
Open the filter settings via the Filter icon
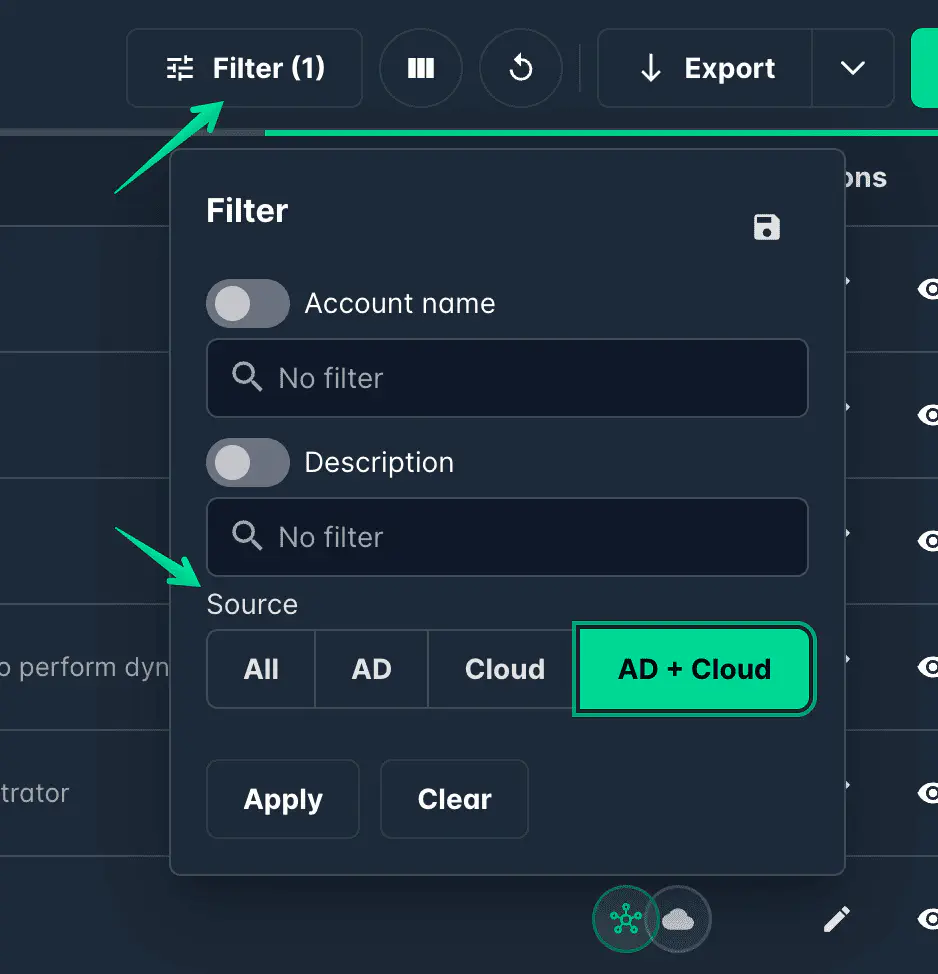pyautogui.click(x=180, y=68)
